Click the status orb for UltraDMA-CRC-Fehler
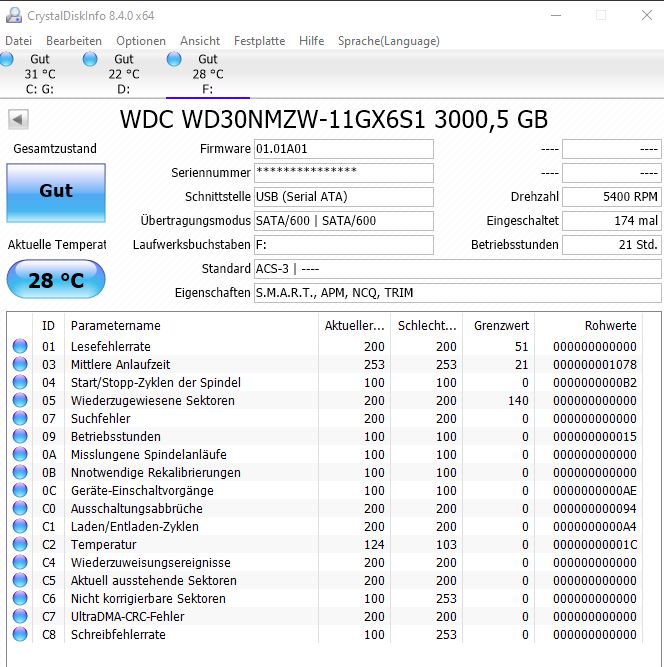This screenshot has height=667, width=664. point(20,616)
